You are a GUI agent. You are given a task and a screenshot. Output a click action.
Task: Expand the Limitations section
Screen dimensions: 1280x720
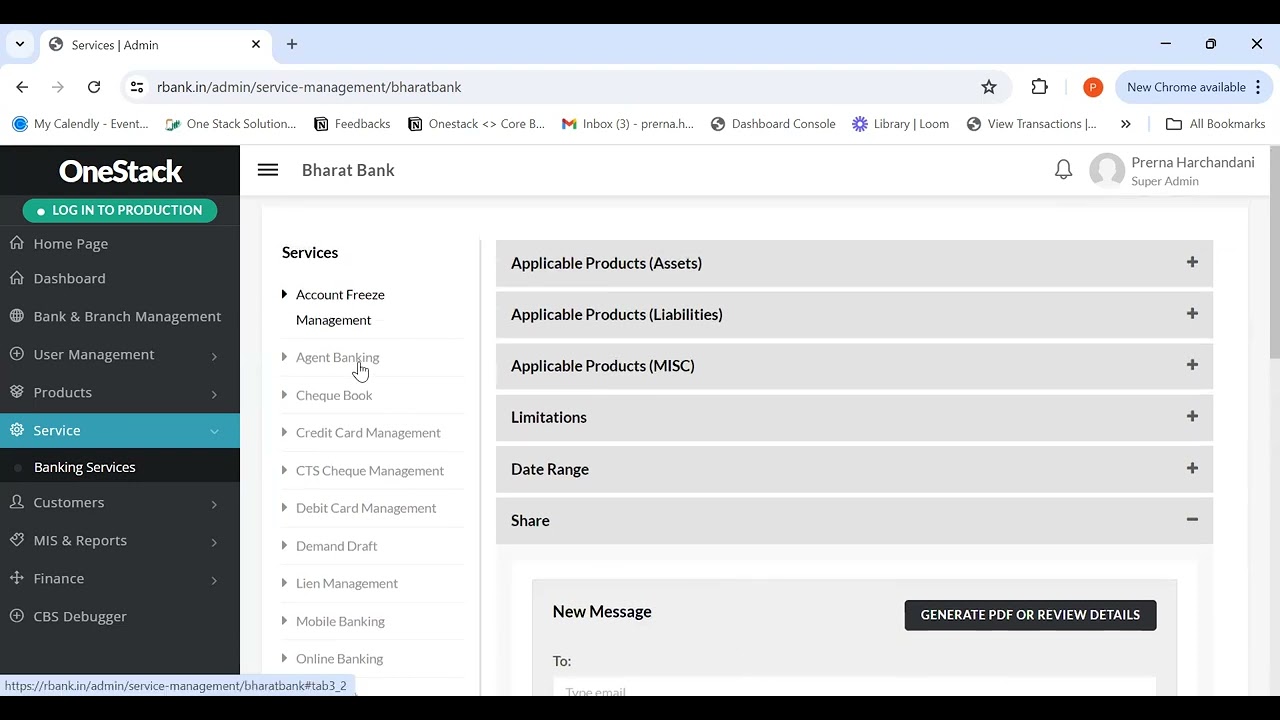(854, 417)
